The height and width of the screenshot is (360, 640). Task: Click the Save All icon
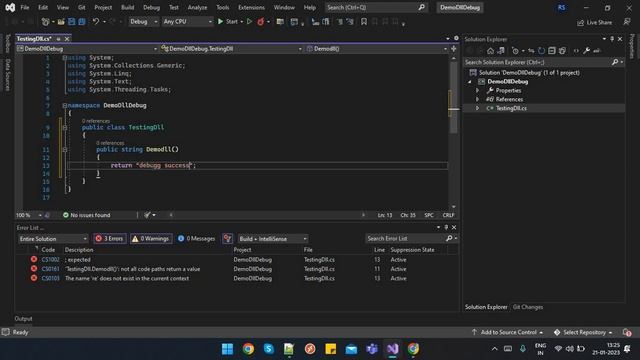tap(82, 22)
